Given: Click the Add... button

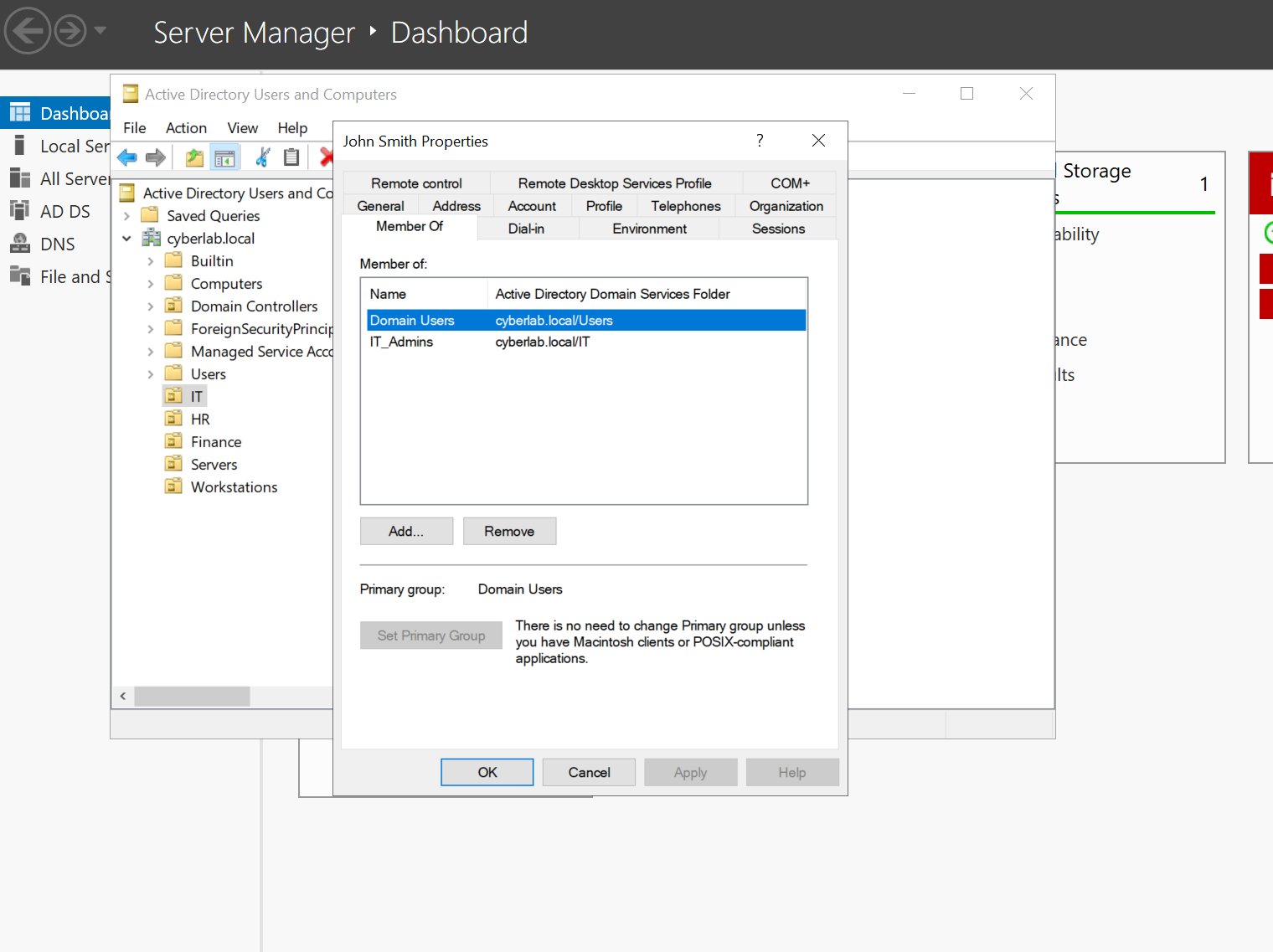Looking at the screenshot, I should [406, 532].
